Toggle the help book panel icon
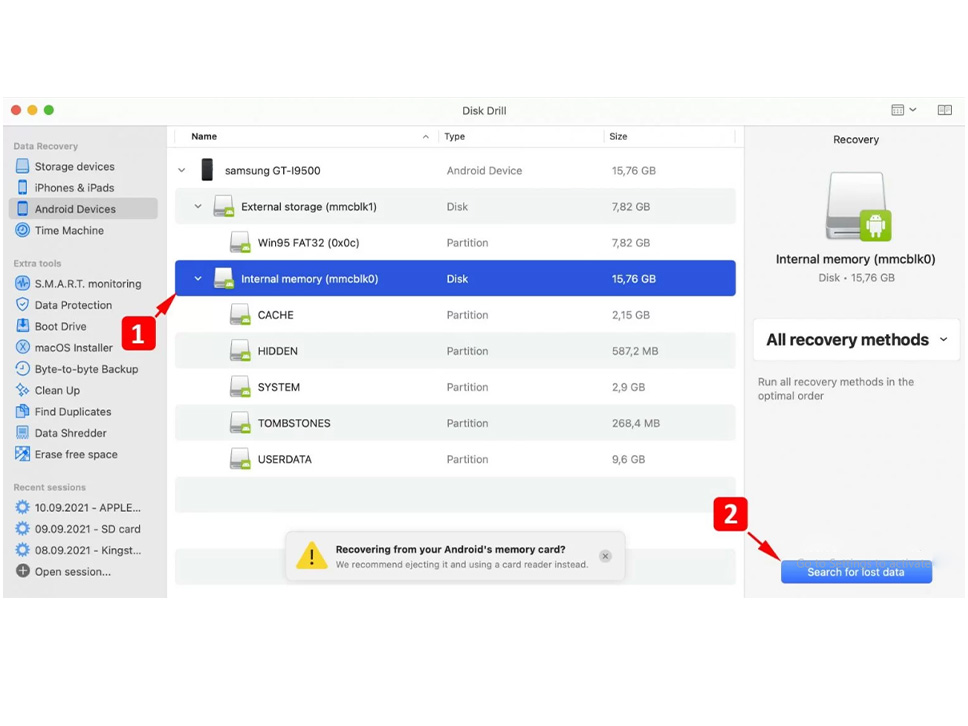Viewport: 968px width, 726px height. pyautogui.click(x=945, y=110)
